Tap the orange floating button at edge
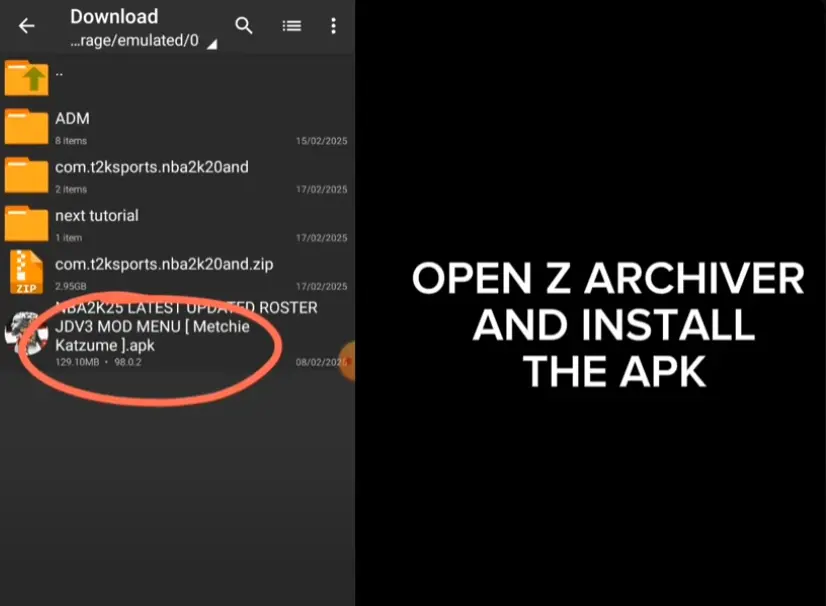This screenshot has height=606, width=826. coord(347,361)
